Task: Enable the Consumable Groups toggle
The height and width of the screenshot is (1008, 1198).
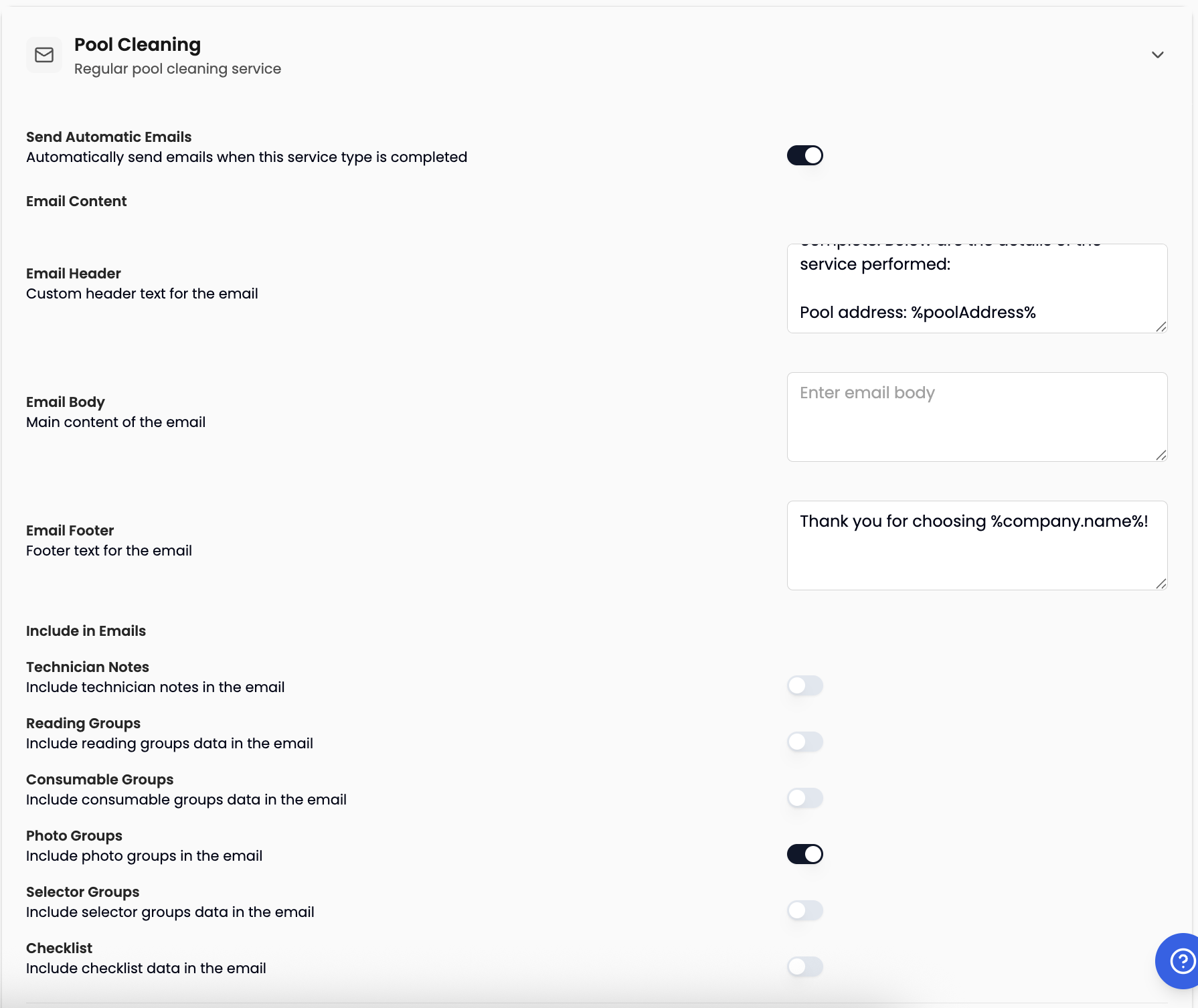Action: click(x=804, y=798)
